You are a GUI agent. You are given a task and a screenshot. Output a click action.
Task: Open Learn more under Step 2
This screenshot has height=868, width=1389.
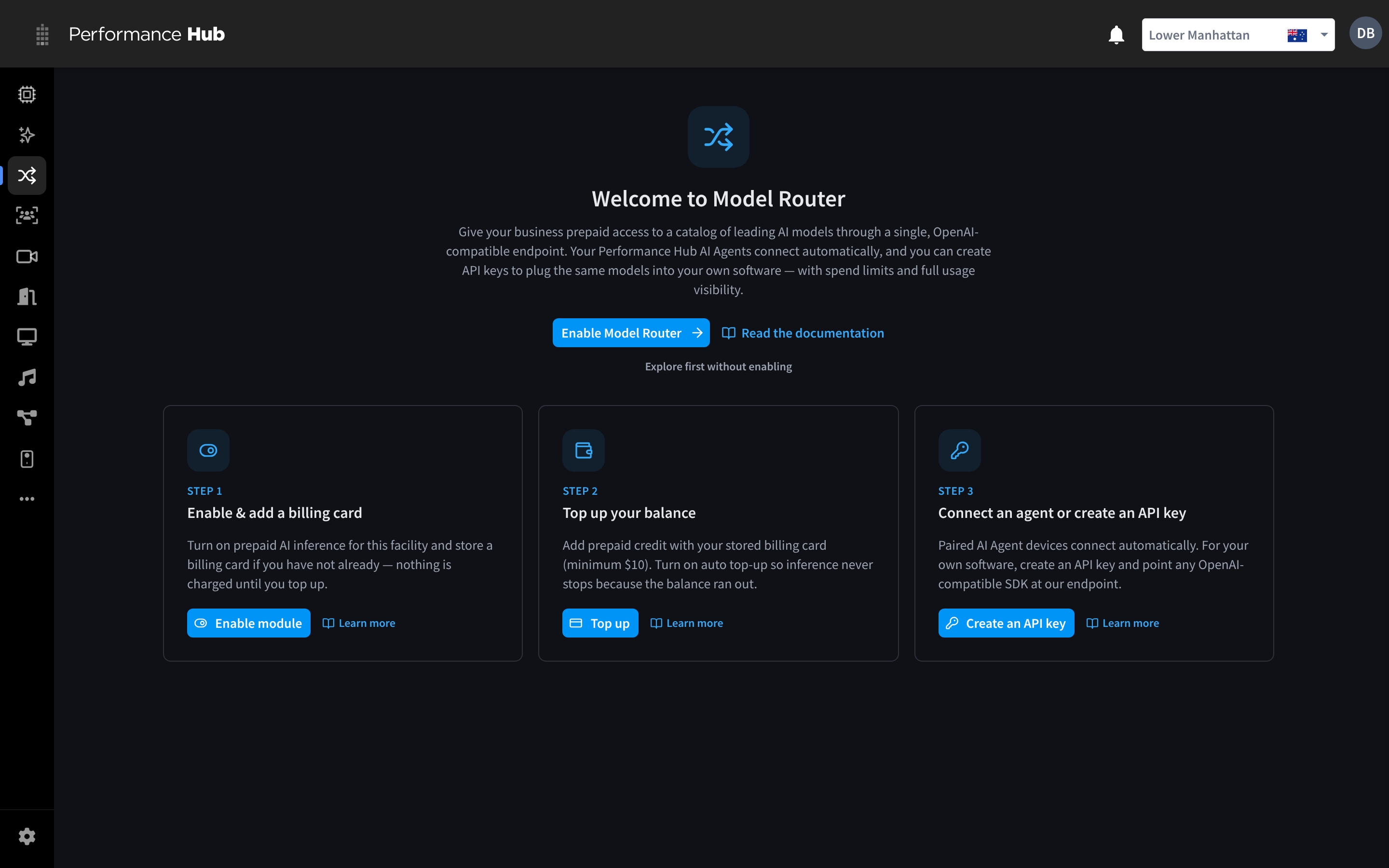click(686, 623)
